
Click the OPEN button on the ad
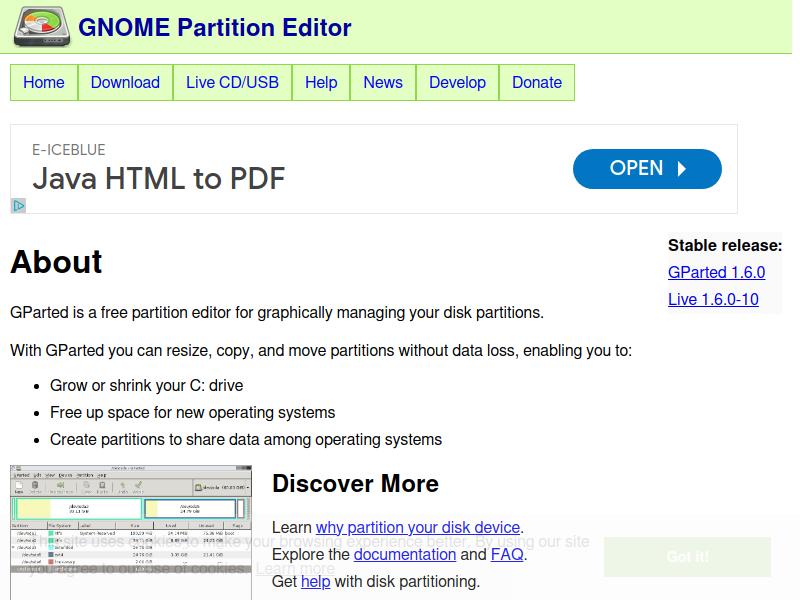(647, 169)
